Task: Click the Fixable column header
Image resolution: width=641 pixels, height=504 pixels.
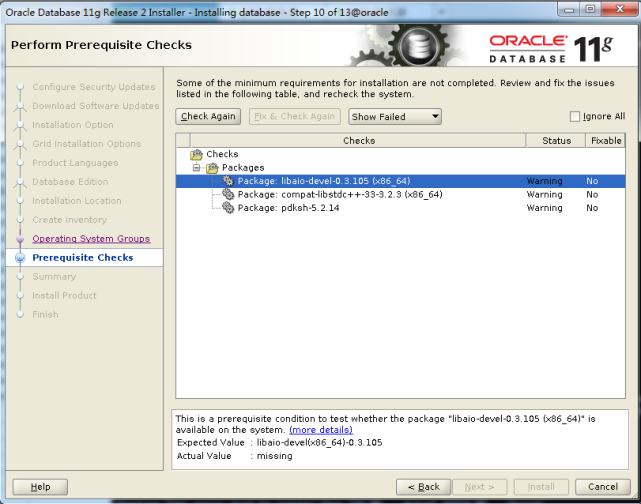Action: click(x=606, y=141)
